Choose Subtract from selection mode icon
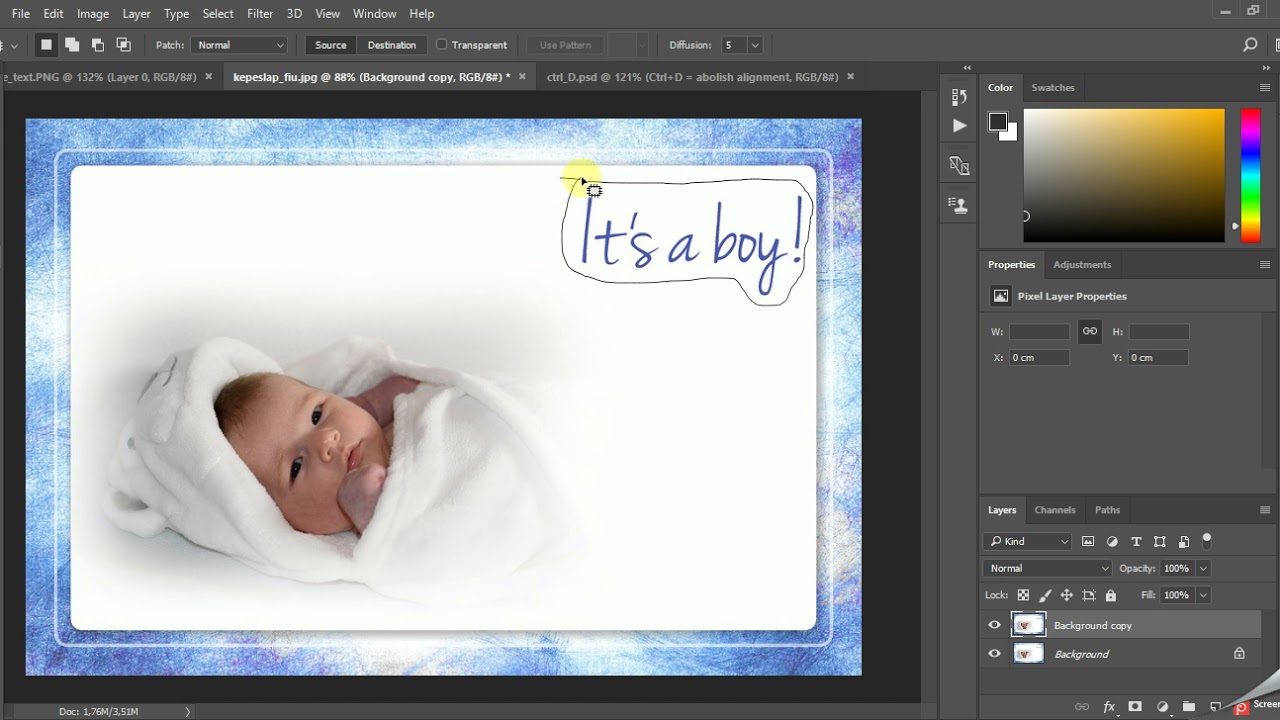Viewport: 1280px width, 720px height. 98,45
